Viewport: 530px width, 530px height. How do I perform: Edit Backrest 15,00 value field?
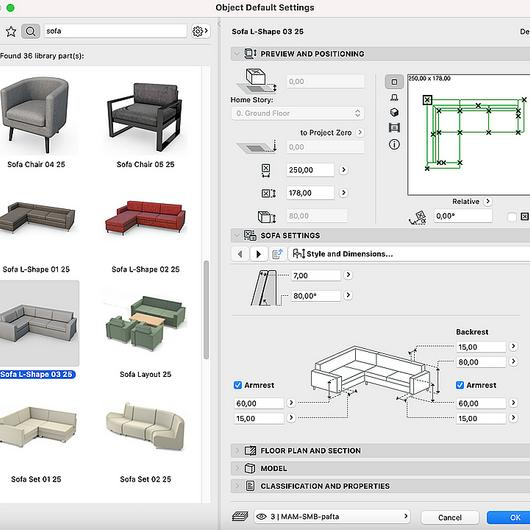click(x=481, y=347)
